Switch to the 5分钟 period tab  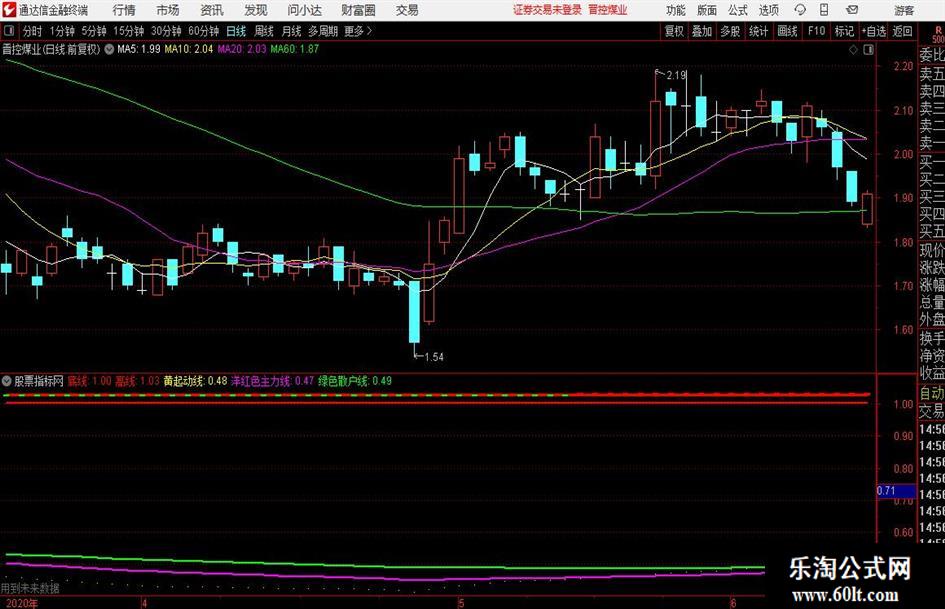point(94,31)
